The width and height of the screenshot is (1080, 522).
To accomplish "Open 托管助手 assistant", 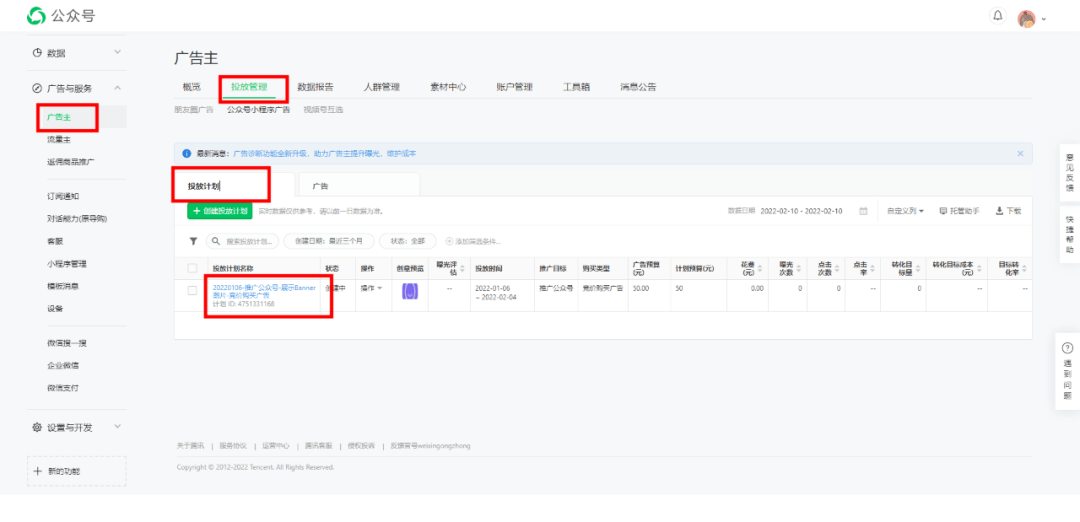I will (x=959, y=211).
